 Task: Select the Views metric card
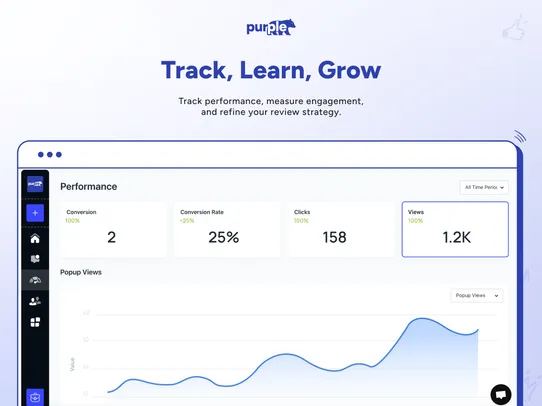coord(455,229)
